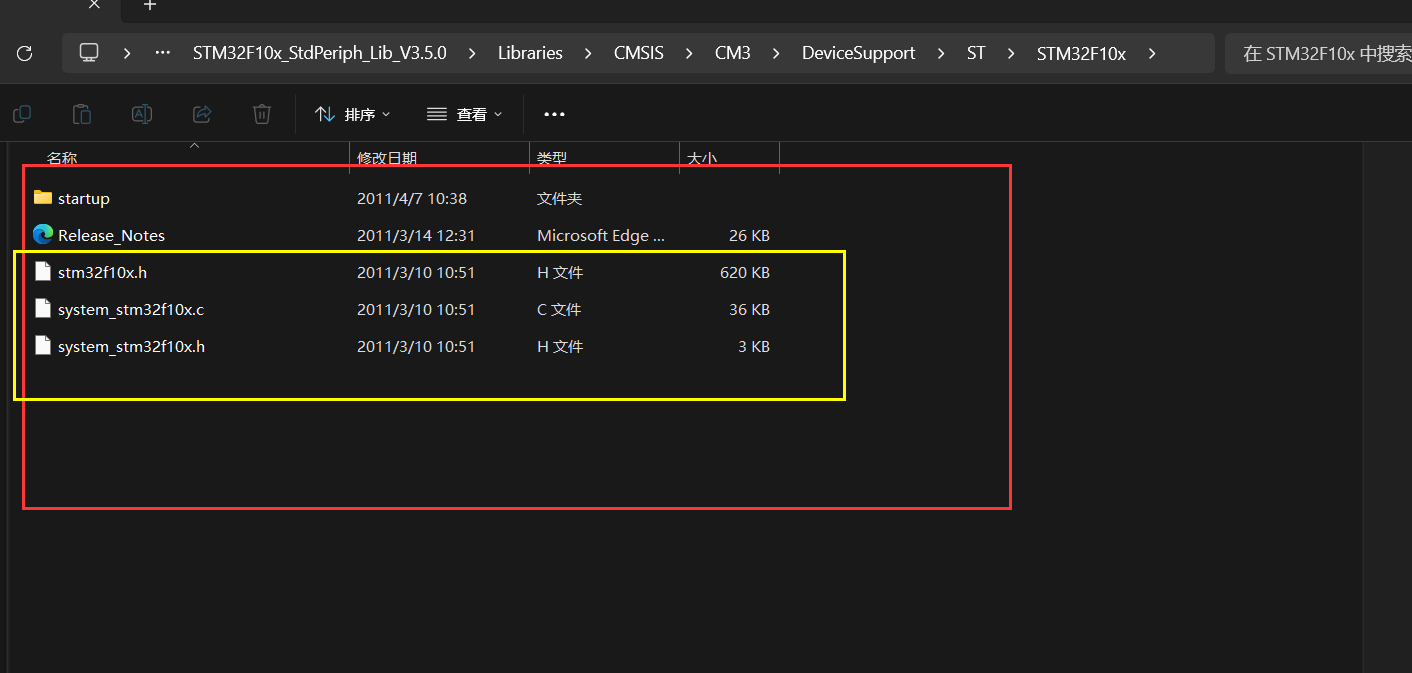1412x673 pixels.
Task: Select the system_stm32f10x.h file name
Action: coord(132,347)
